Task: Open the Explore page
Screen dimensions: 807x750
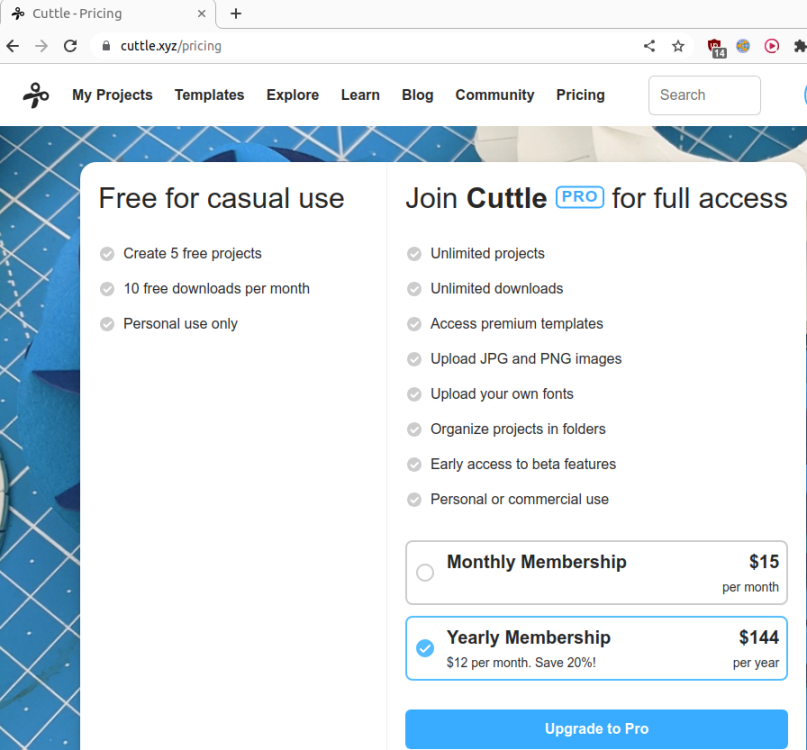Action: tap(292, 95)
